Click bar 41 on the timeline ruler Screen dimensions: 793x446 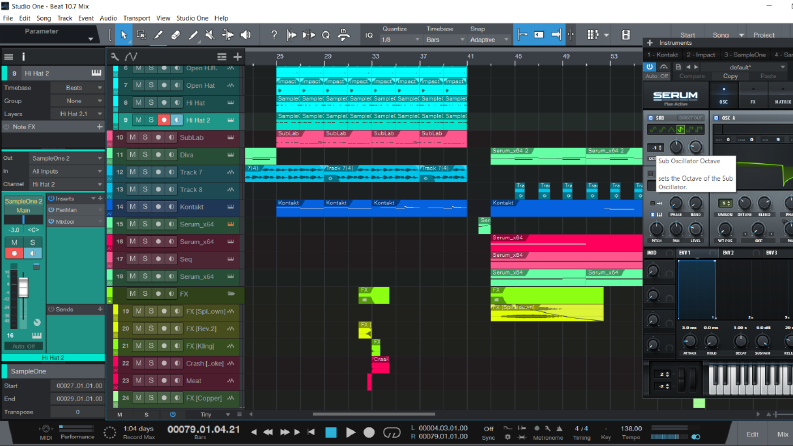pos(471,57)
